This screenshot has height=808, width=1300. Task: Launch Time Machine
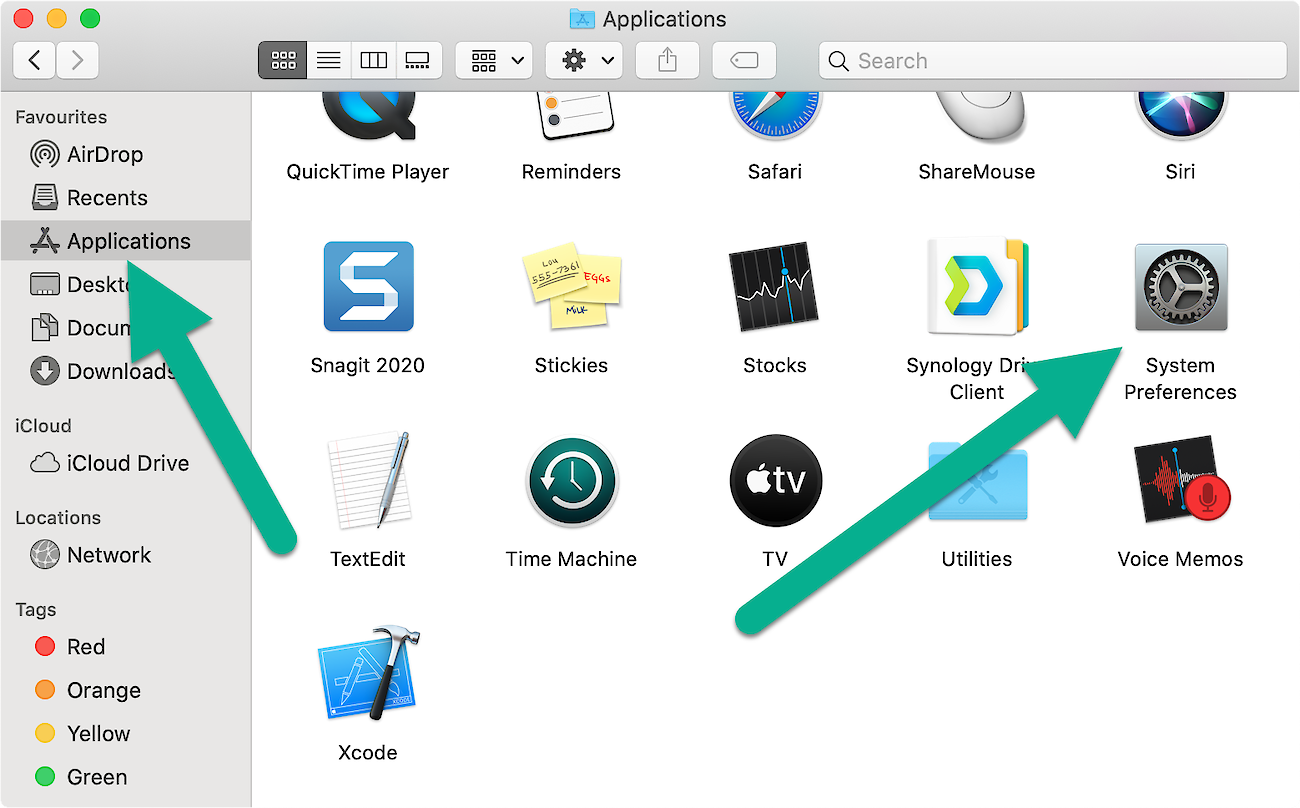tap(571, 481)
